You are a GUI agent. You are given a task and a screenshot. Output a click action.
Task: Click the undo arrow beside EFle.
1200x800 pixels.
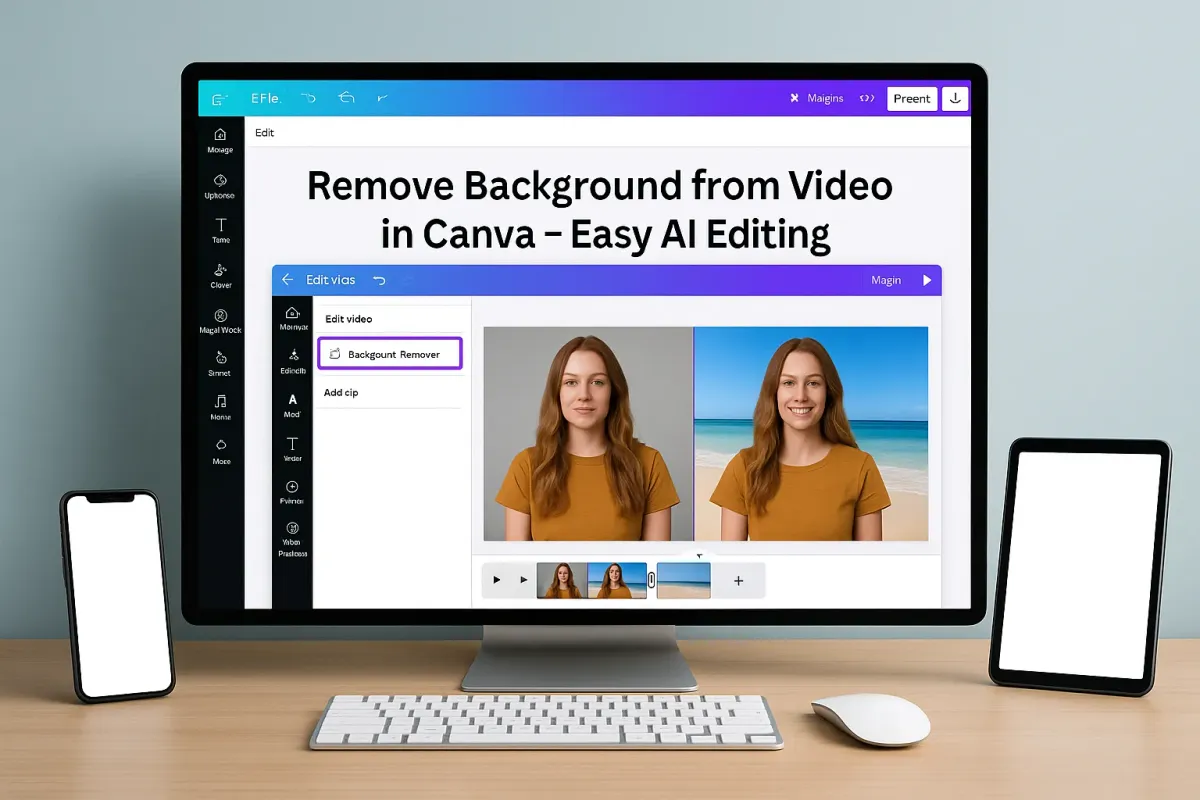pyautogui.click(x=308, y=98)
